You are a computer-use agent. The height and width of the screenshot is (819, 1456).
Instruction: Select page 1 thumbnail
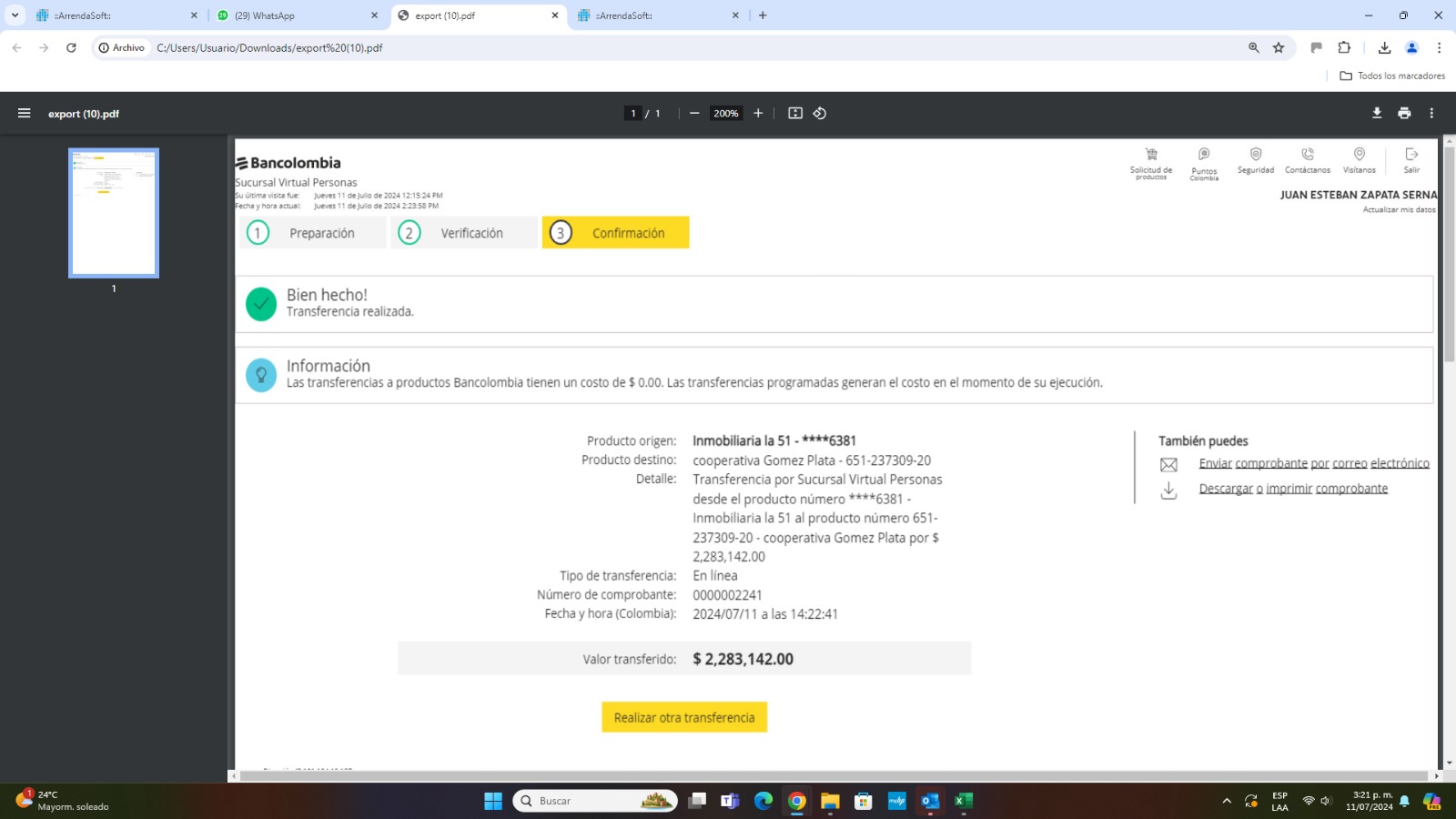tap(114, 213)
